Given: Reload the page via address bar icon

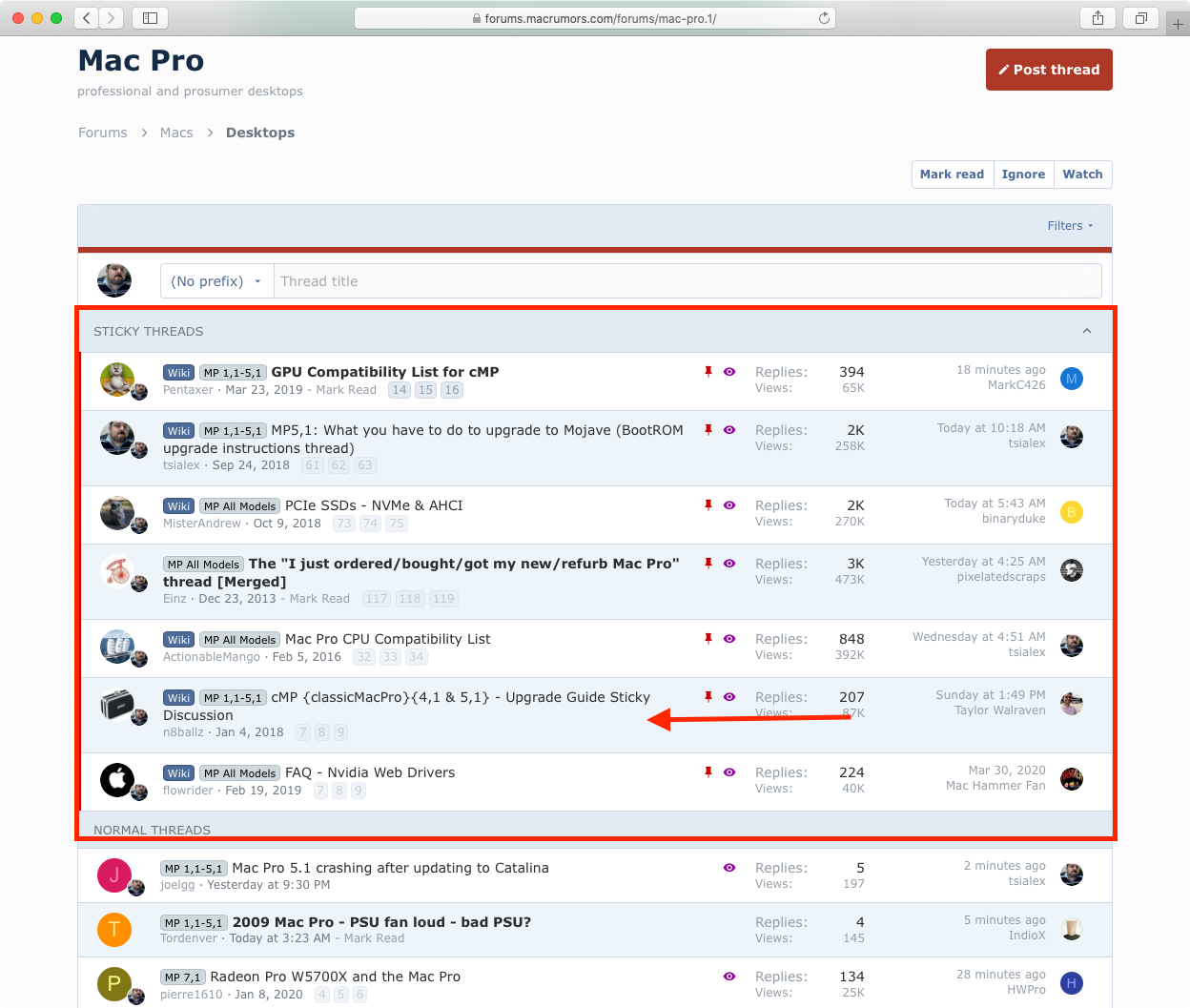Looking at the screenshot, I should (824, 18).
